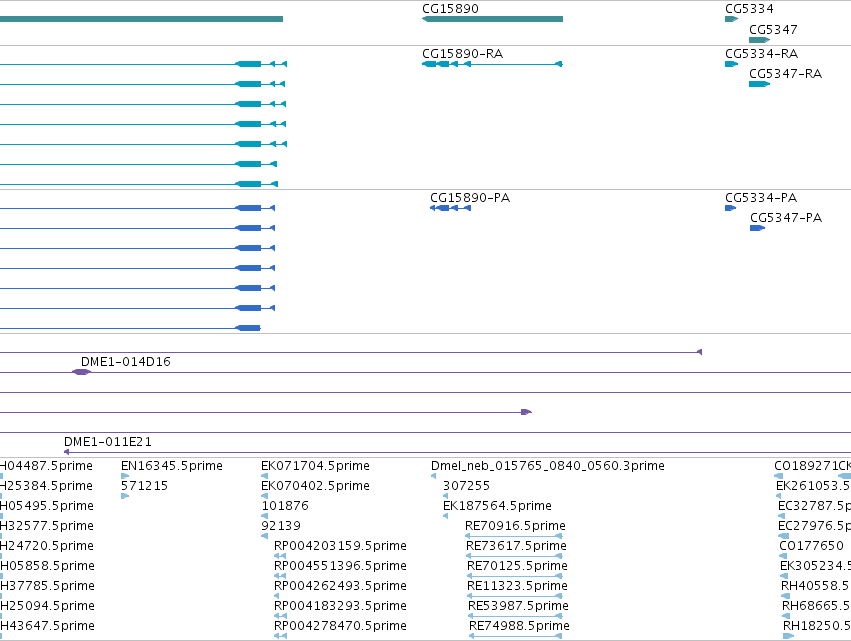Screen dimensions: 851x641
Task: Click the CG5334-PA label
Action: click(x=761, y=198)
